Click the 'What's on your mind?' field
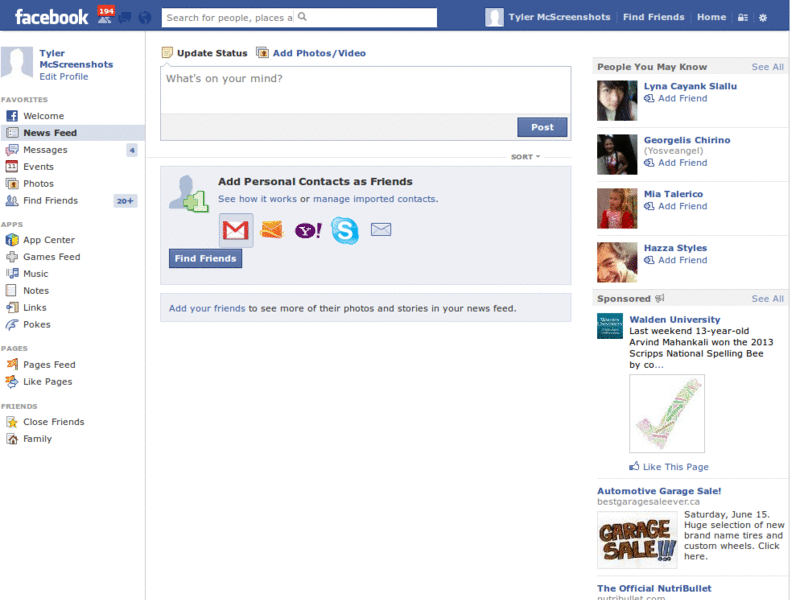The width and height of the screenshot is (800, 600). (x=366, y=90)
